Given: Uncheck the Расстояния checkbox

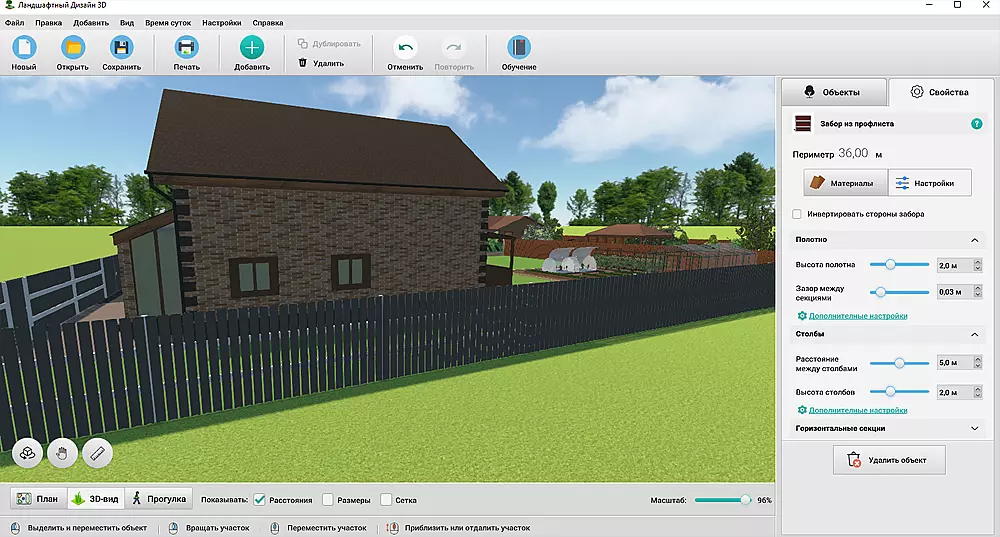Looking at the screenshot, I should [x=259, y=499].
